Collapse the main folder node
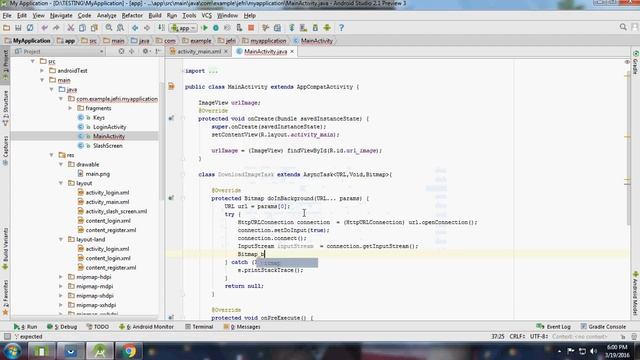 point(42,80)
